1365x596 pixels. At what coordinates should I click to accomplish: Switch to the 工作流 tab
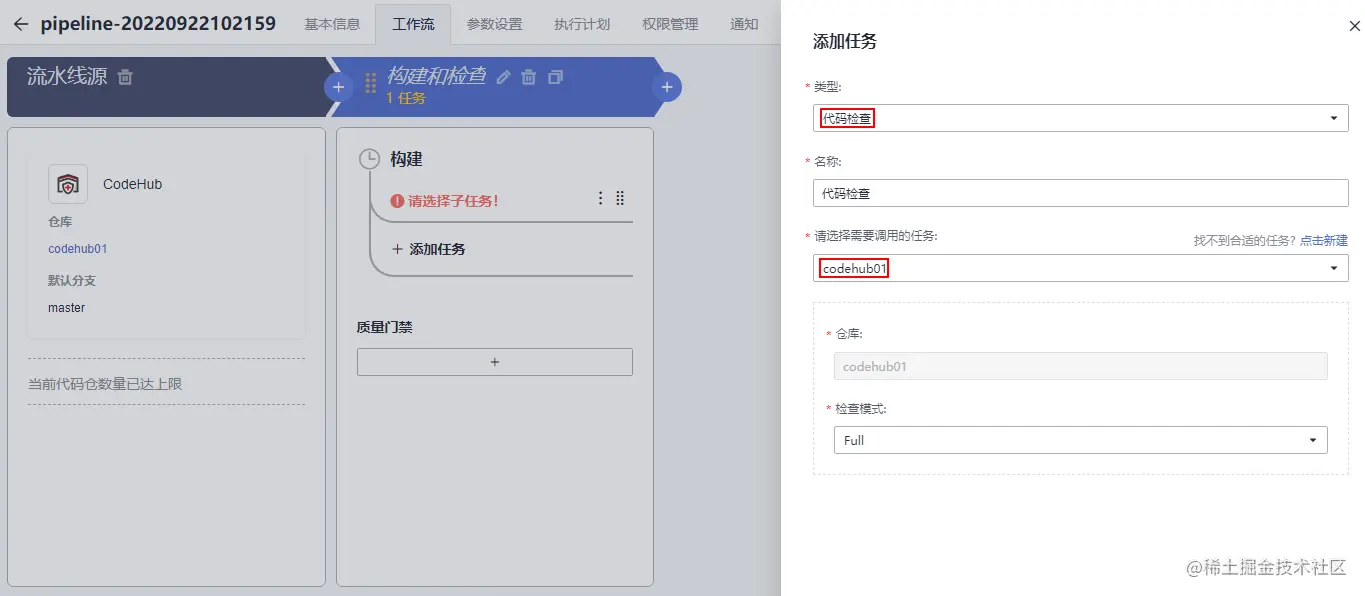pyautogui.click(x=413, y=24)
